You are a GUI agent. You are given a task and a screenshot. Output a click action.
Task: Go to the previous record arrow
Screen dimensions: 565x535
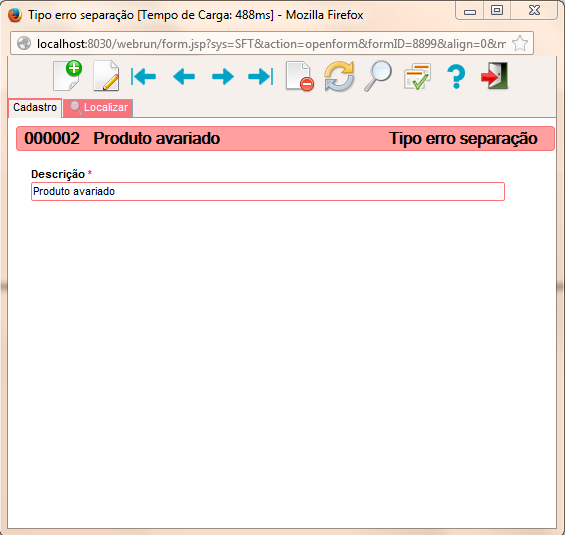click(184, 76)
